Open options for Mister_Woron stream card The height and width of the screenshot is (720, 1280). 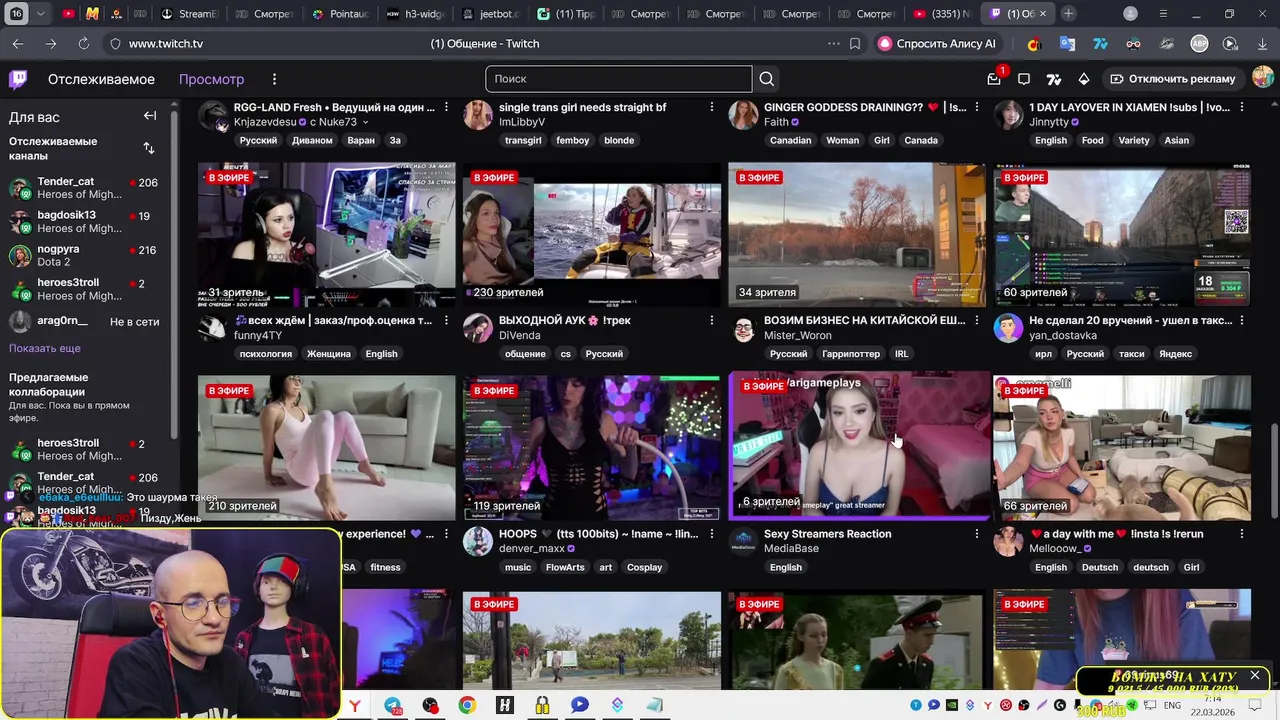pyautogui.click(x=977, y=321)
